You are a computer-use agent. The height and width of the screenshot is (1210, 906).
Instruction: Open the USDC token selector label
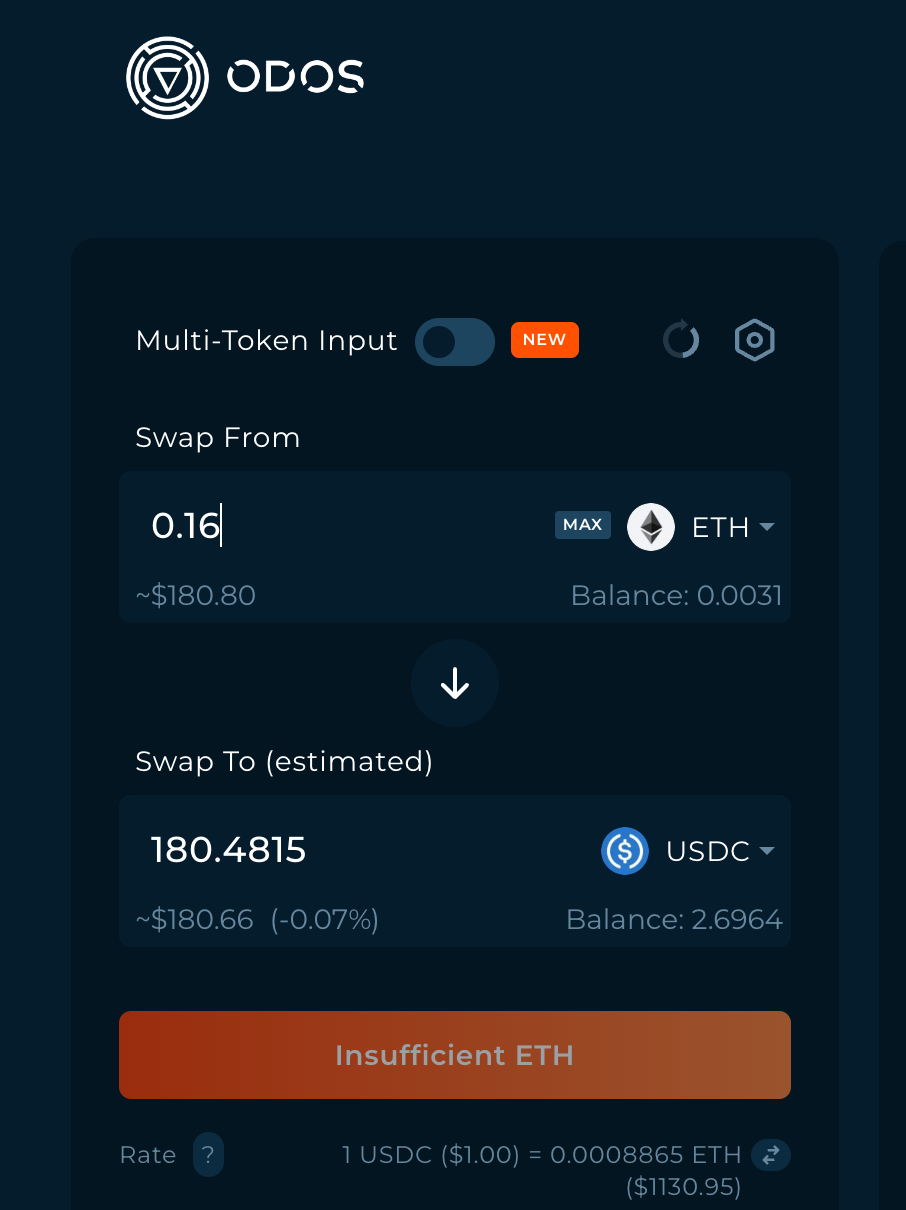(x=708, y=851)
